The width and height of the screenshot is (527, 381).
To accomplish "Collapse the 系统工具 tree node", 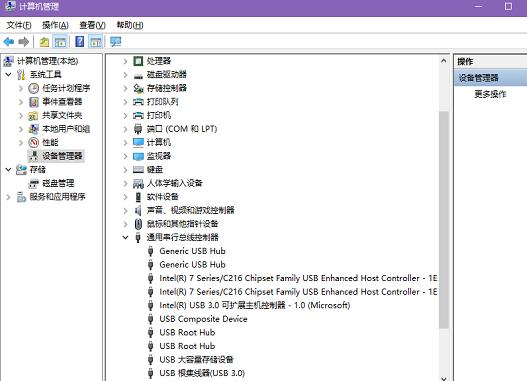I will tap(8, 75).
